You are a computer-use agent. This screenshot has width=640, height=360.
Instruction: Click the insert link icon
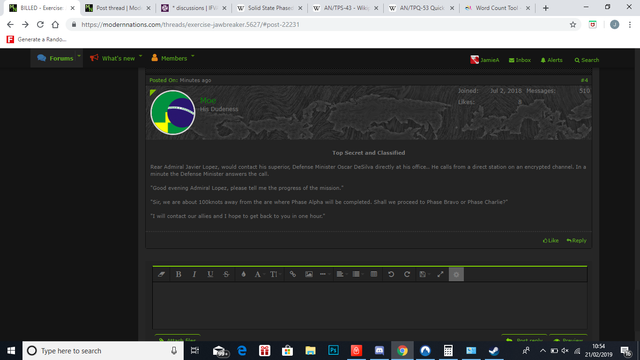click(x=293, y=274)
